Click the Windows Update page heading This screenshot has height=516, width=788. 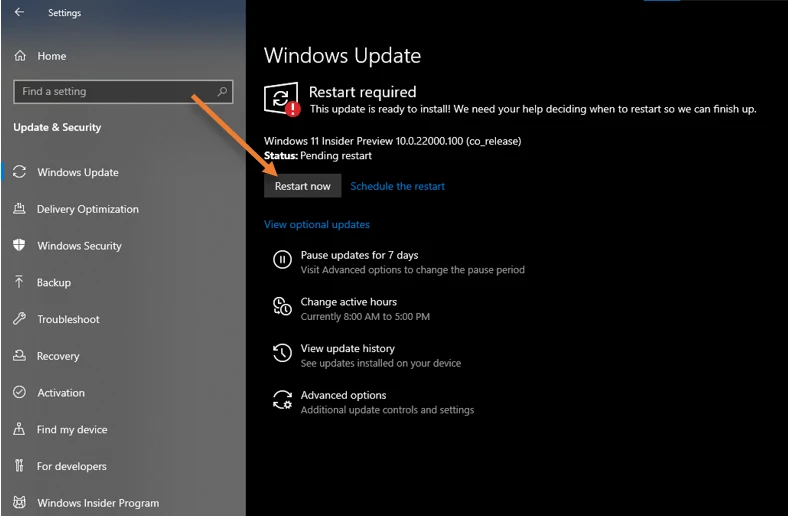coord(342,55)
